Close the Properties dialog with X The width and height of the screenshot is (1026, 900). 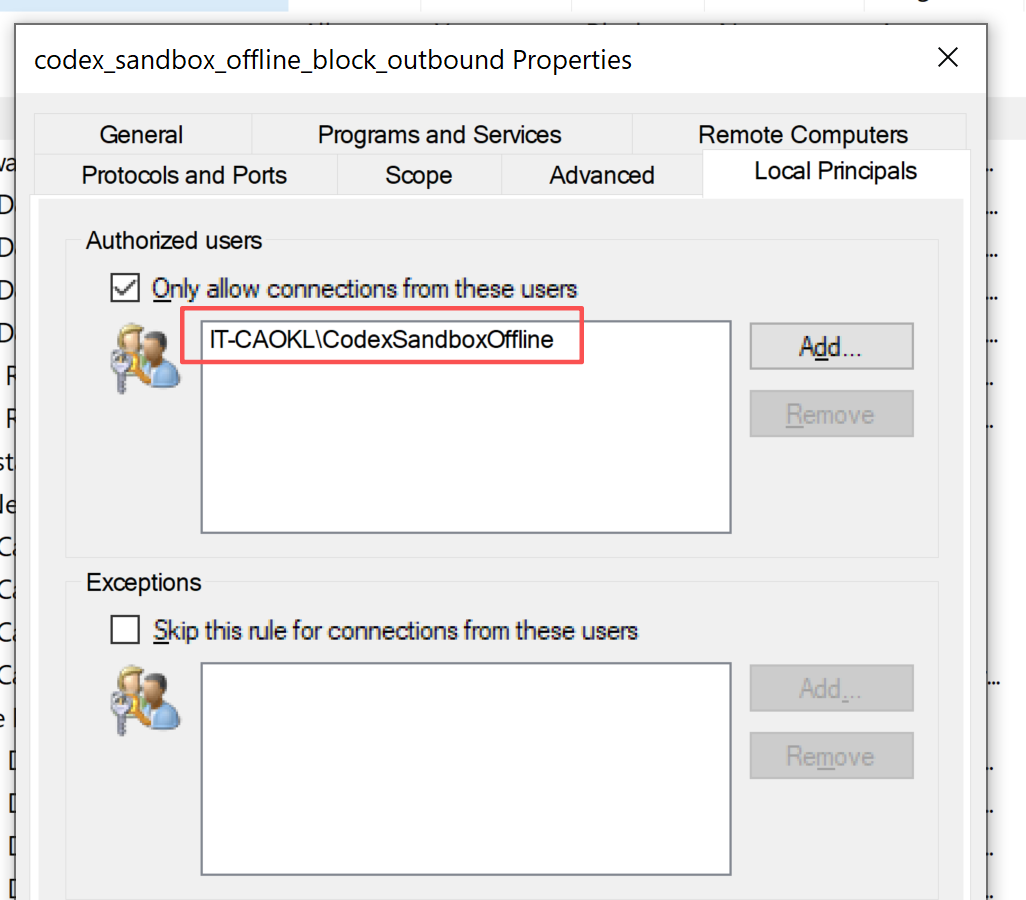click(x=947, y=58)
